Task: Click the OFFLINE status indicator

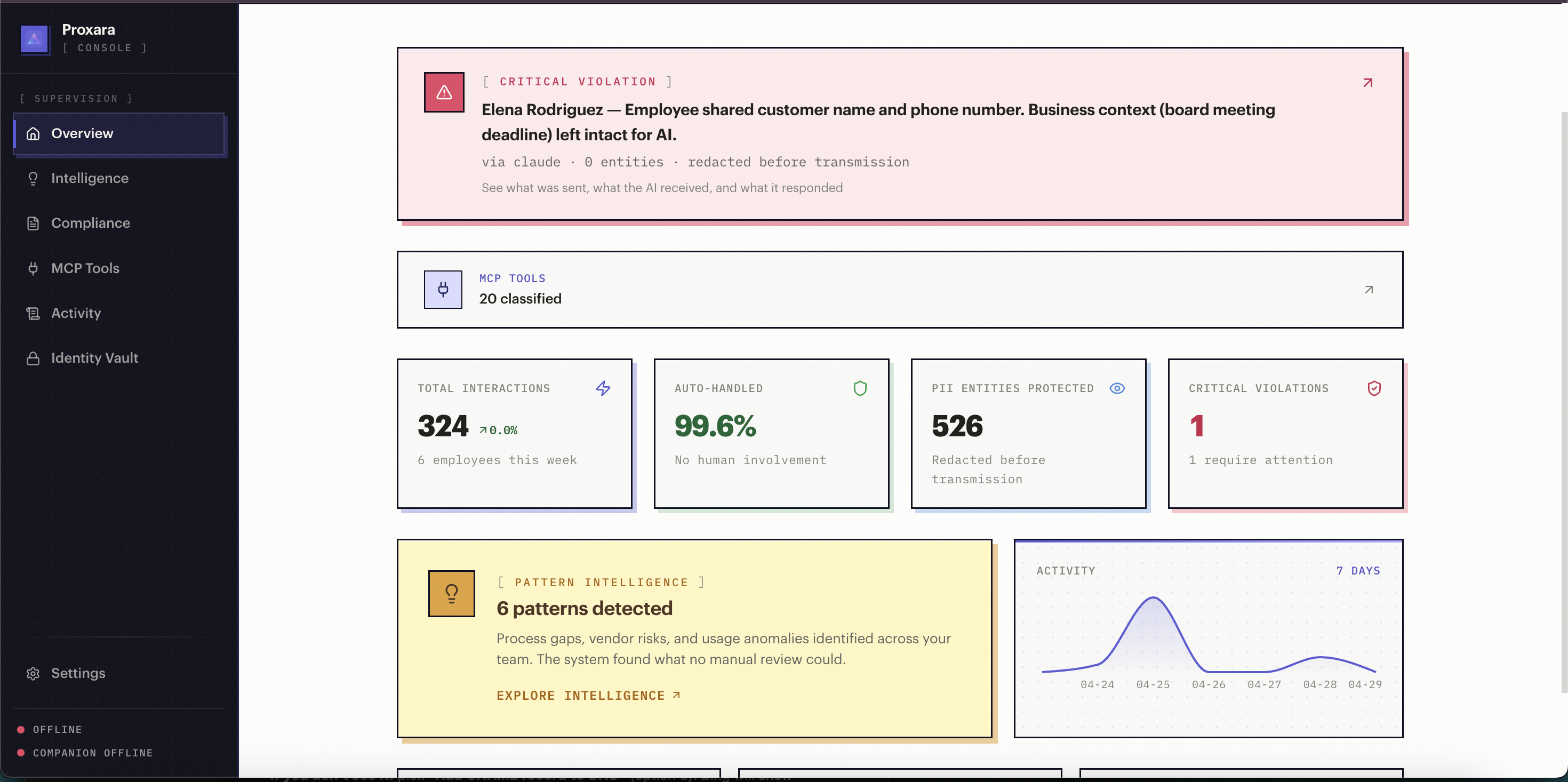Action: 50,730
